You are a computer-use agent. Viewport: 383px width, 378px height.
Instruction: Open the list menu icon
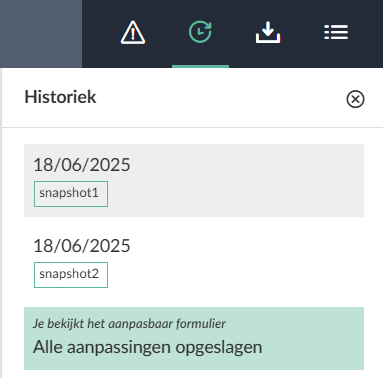[x=336, y=32]
